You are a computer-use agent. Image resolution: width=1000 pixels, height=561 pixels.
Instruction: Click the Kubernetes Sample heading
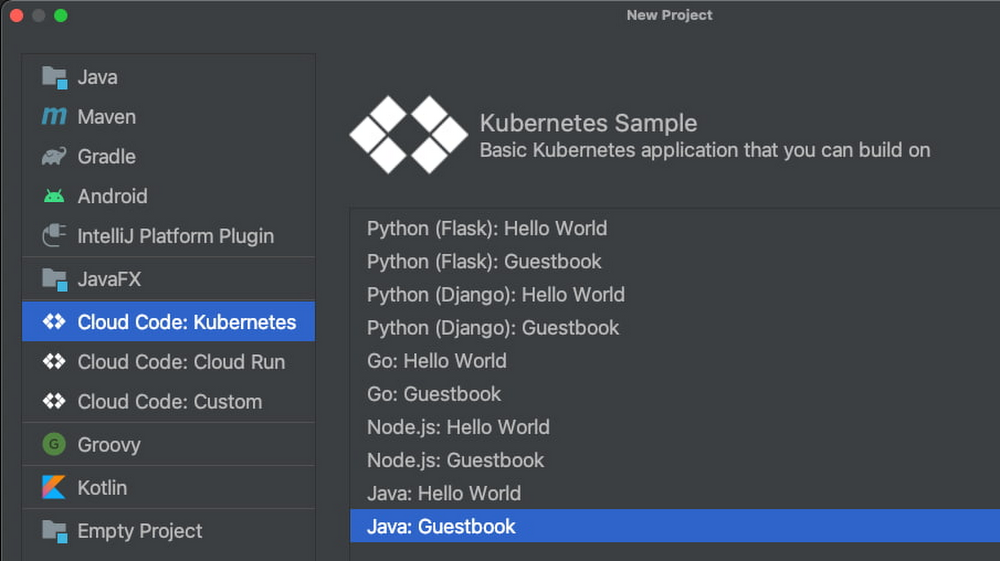click(588, 123)
